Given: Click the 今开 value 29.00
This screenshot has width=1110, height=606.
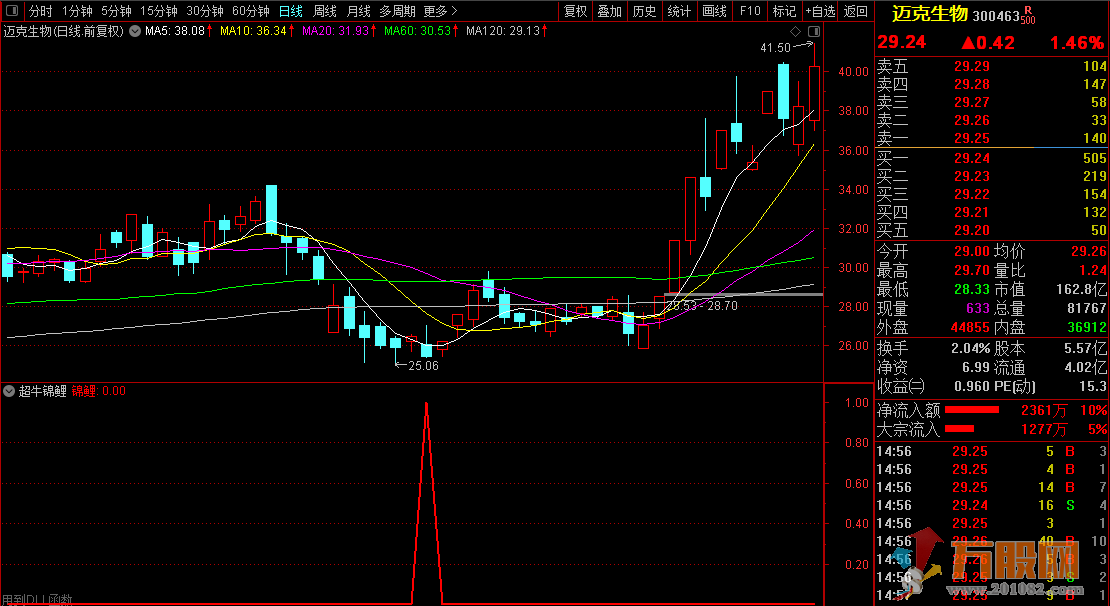Looking at the screenshot, I should pyautogui.click(x=971, y=251).
